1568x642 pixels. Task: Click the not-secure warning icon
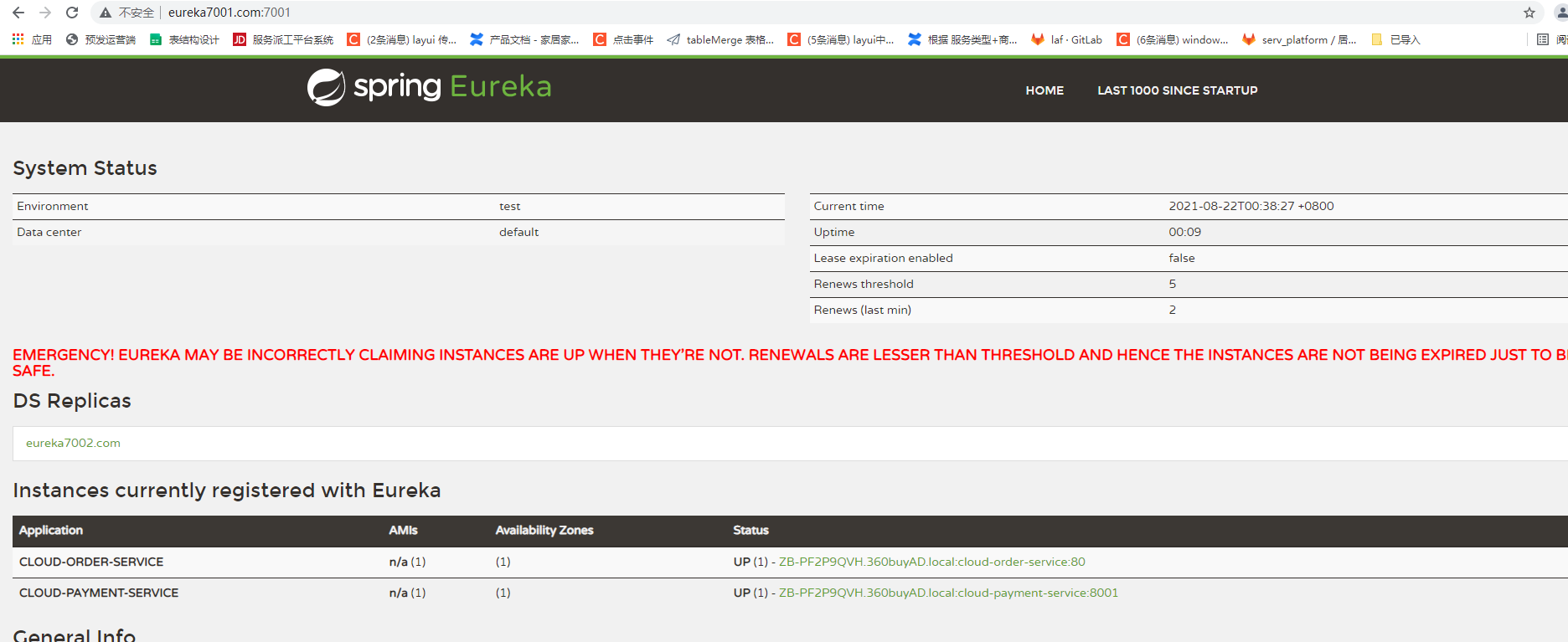106,13
